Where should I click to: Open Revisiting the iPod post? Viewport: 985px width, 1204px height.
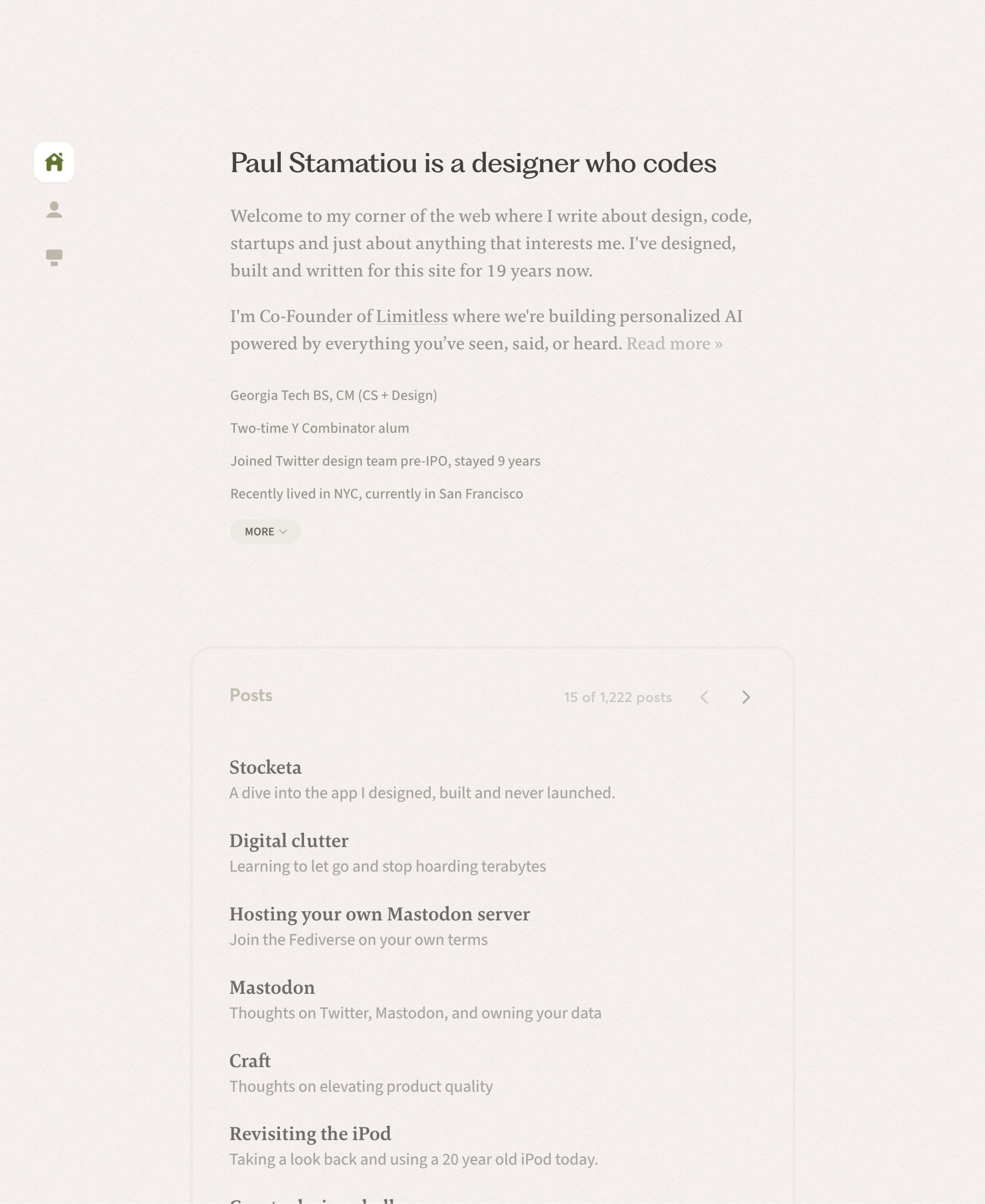tap(310, 1134)
